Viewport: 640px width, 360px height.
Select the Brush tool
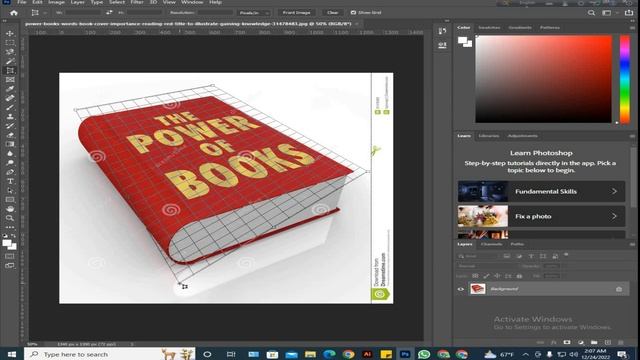10,107
